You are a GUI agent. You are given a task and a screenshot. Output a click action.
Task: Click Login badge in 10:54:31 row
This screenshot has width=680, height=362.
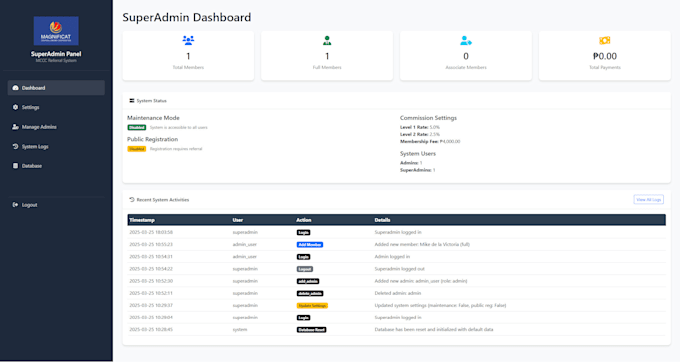[x=303, y=257]
